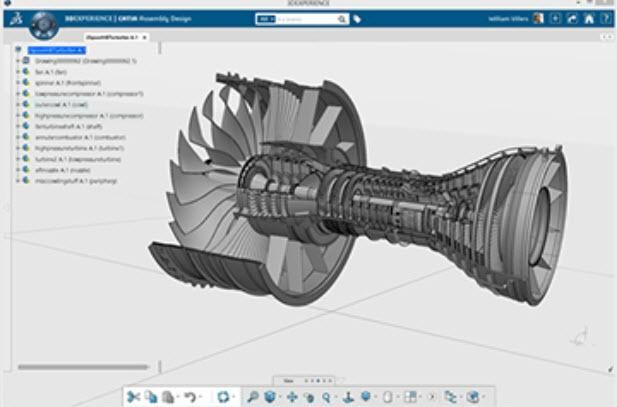
Task: Expand the outercowl A.1 tree node
Action: [x=18, y=104]
